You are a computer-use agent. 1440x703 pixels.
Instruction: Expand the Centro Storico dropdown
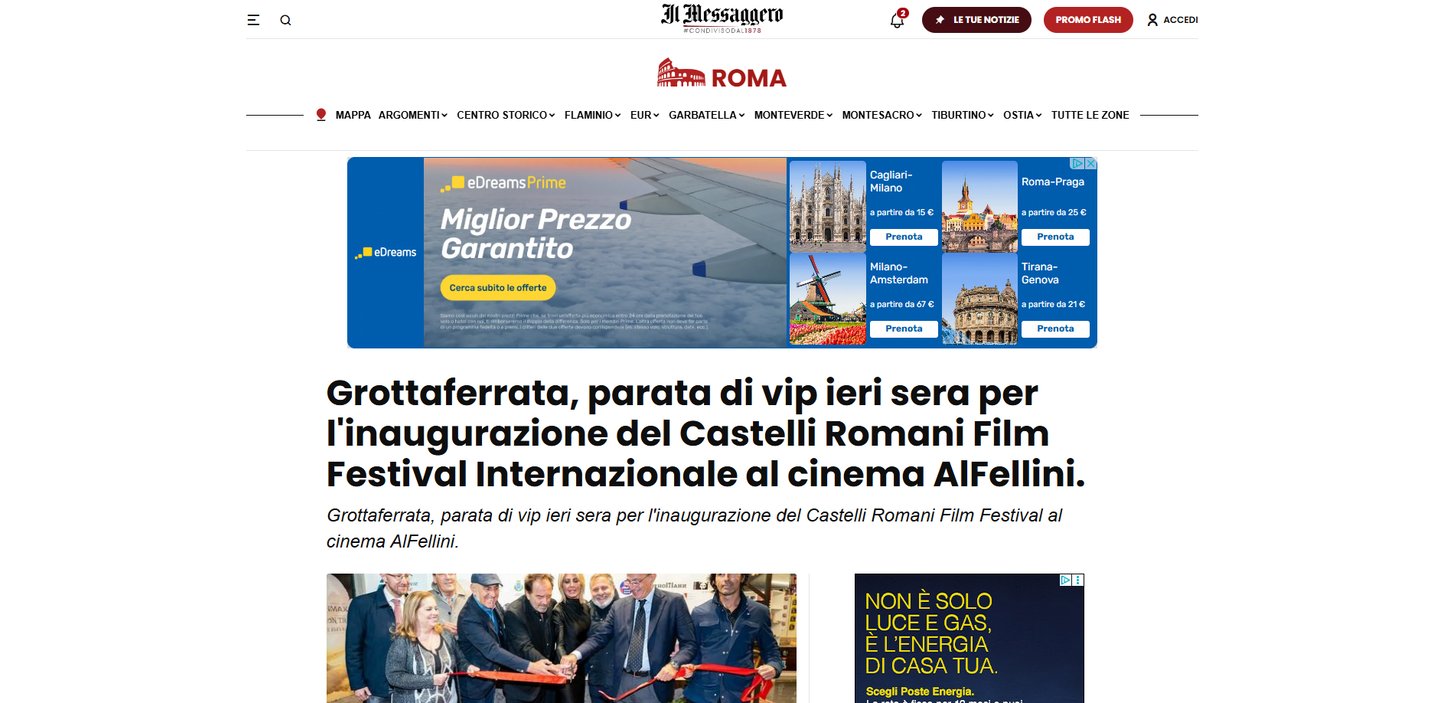coord(506,115)
